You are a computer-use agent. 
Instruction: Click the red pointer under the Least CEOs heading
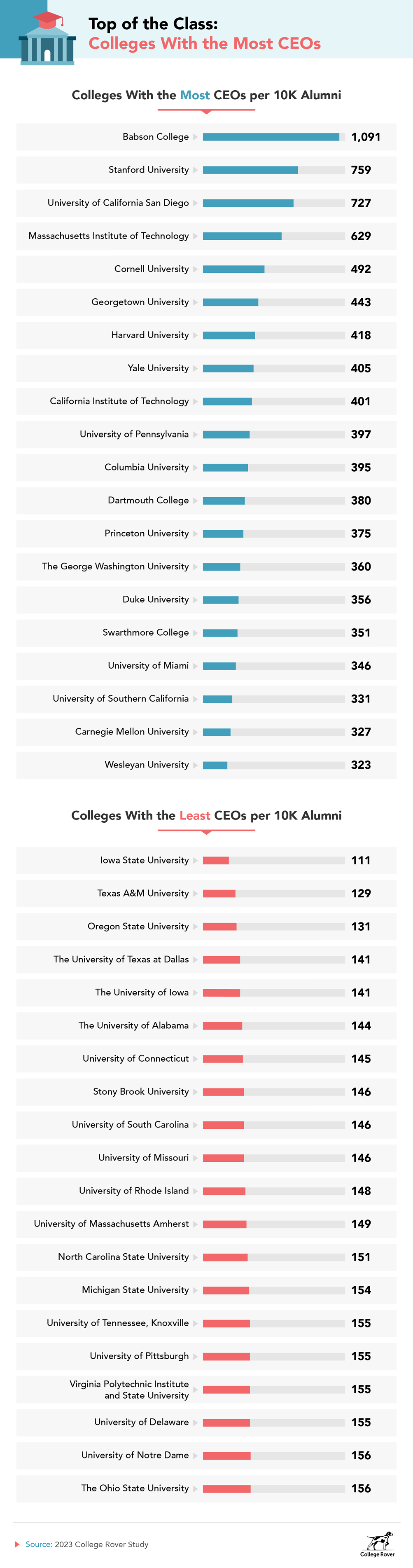206,831
